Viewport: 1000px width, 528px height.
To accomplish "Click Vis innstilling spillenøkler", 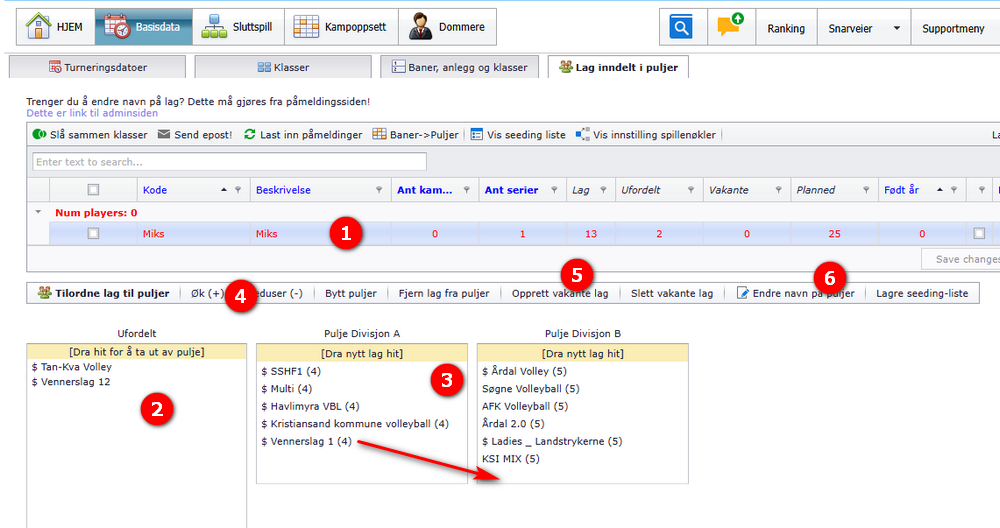I will click(645, 135).
